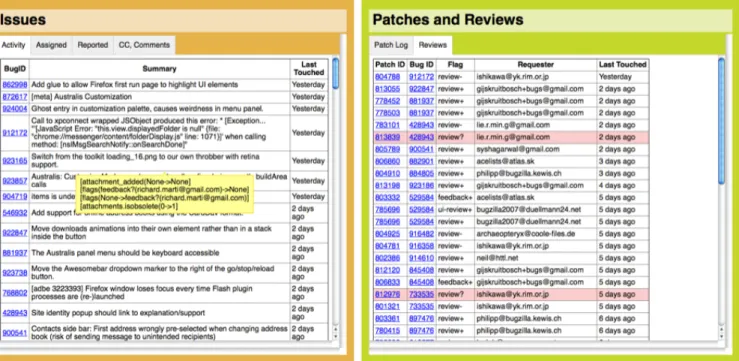Open patch 804910 link
The height and width of the screenshot is (361, 739).
tap(387, 173)
